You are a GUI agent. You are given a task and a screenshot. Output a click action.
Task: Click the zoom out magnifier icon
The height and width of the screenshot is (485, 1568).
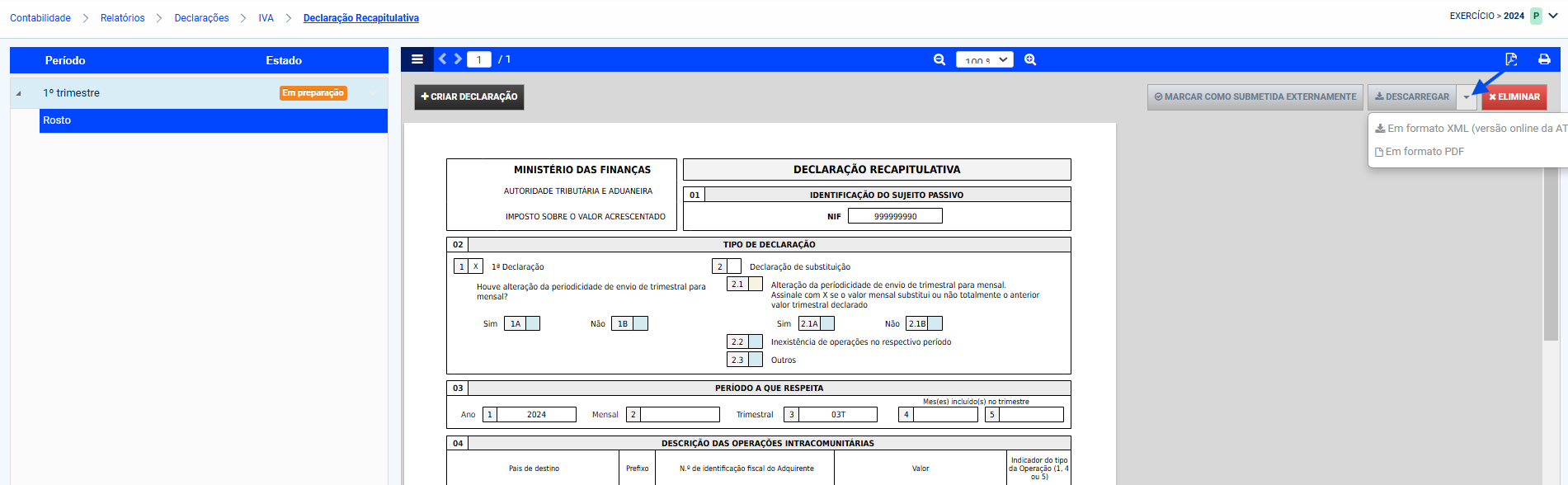point(939,59)
